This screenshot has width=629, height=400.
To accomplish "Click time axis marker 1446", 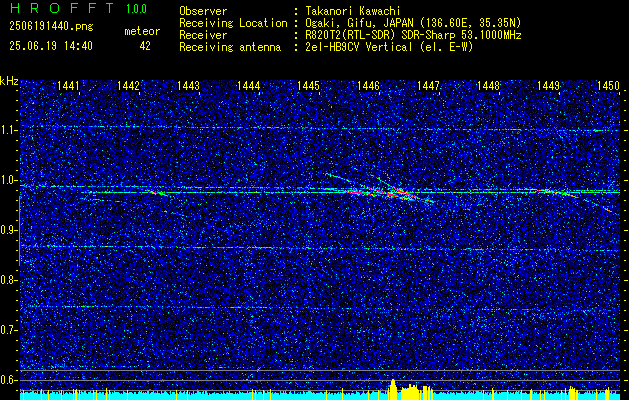I will click(368, 86).
